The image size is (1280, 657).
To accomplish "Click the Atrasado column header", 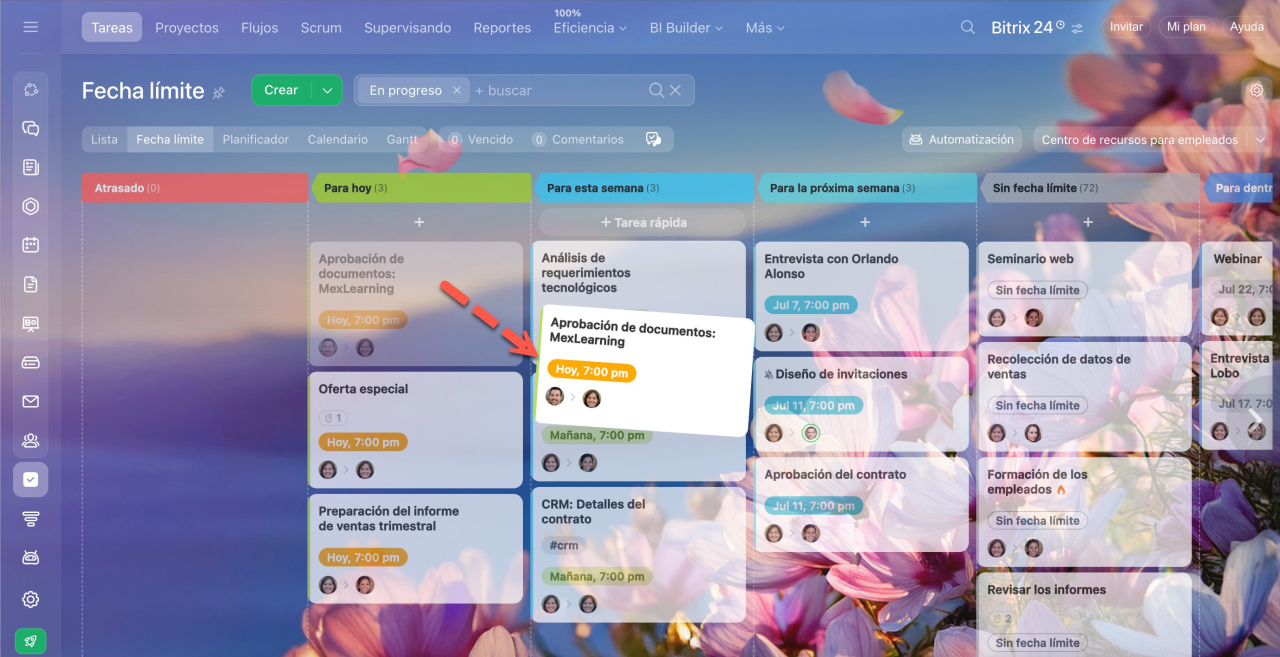I will (x=195, y=188).
